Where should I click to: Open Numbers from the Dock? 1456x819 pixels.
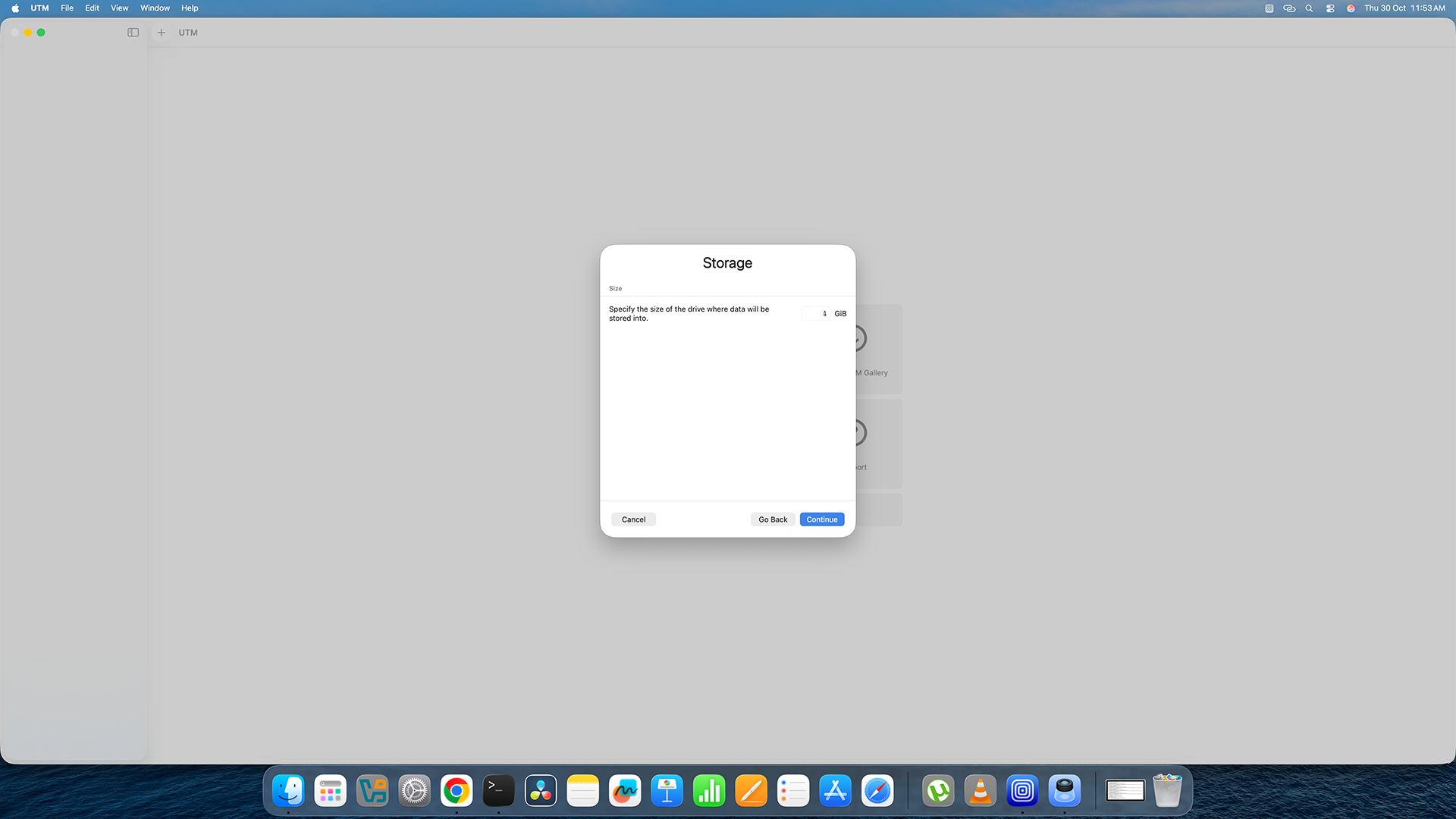pyautogui.click(x=709, y=790)
